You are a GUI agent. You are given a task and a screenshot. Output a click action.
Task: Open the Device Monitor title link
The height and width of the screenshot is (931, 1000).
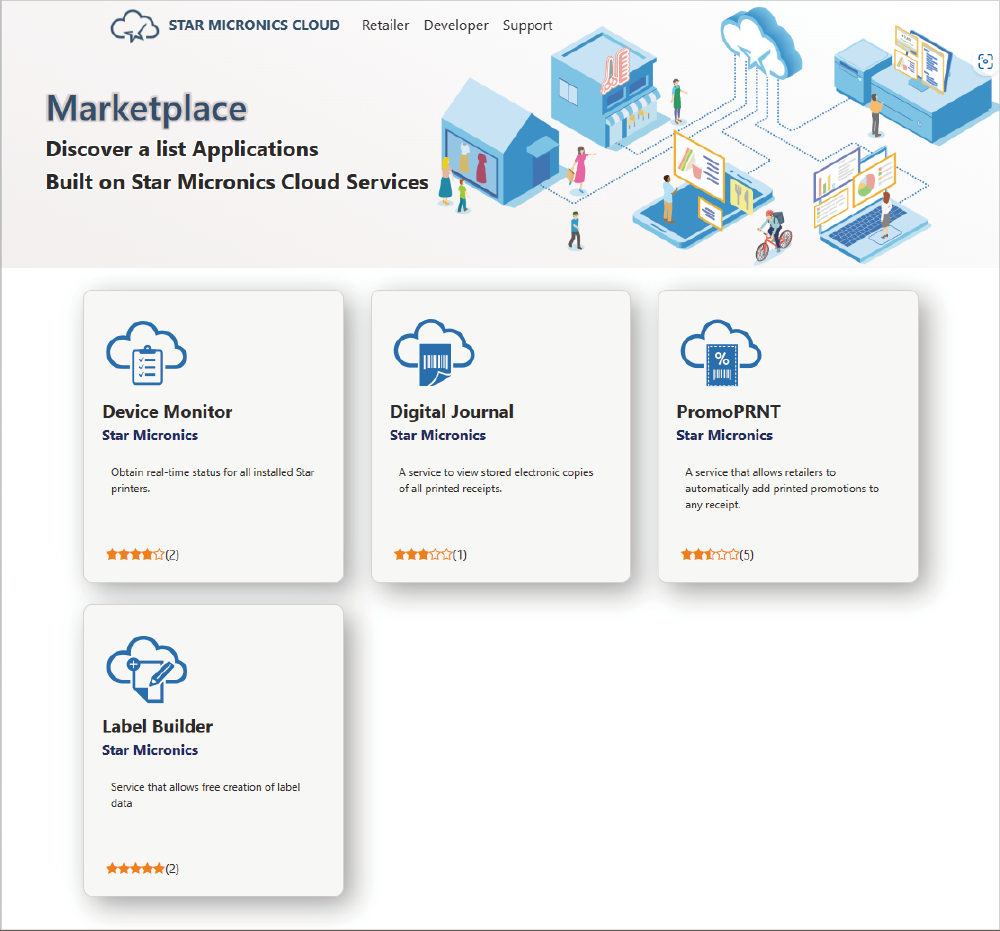click(x=167, y=412)
